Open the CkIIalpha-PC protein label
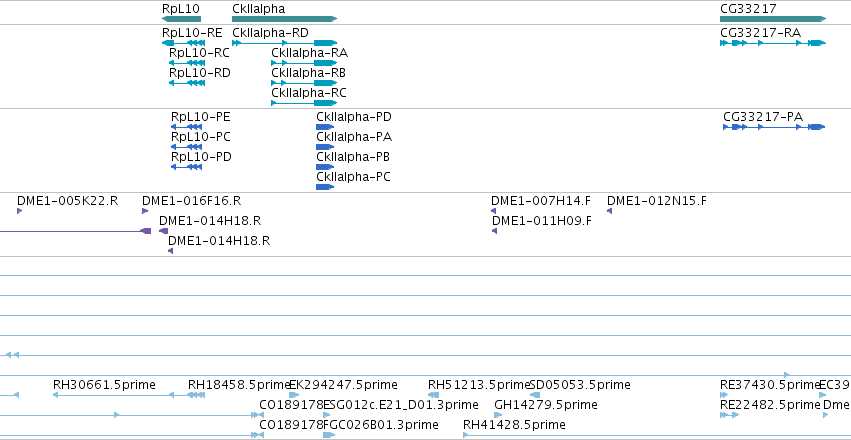851x440 pixels. click(353, 177)
